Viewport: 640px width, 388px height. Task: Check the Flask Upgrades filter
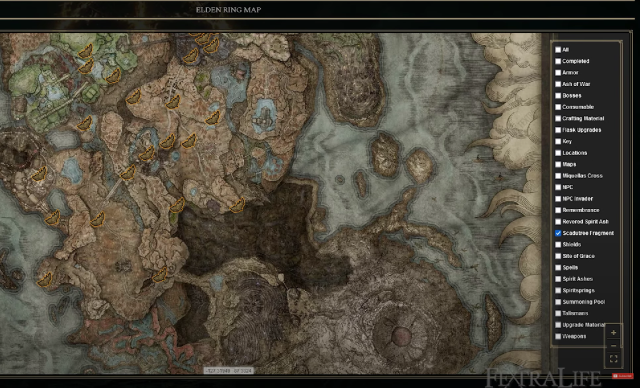(558, 130)
